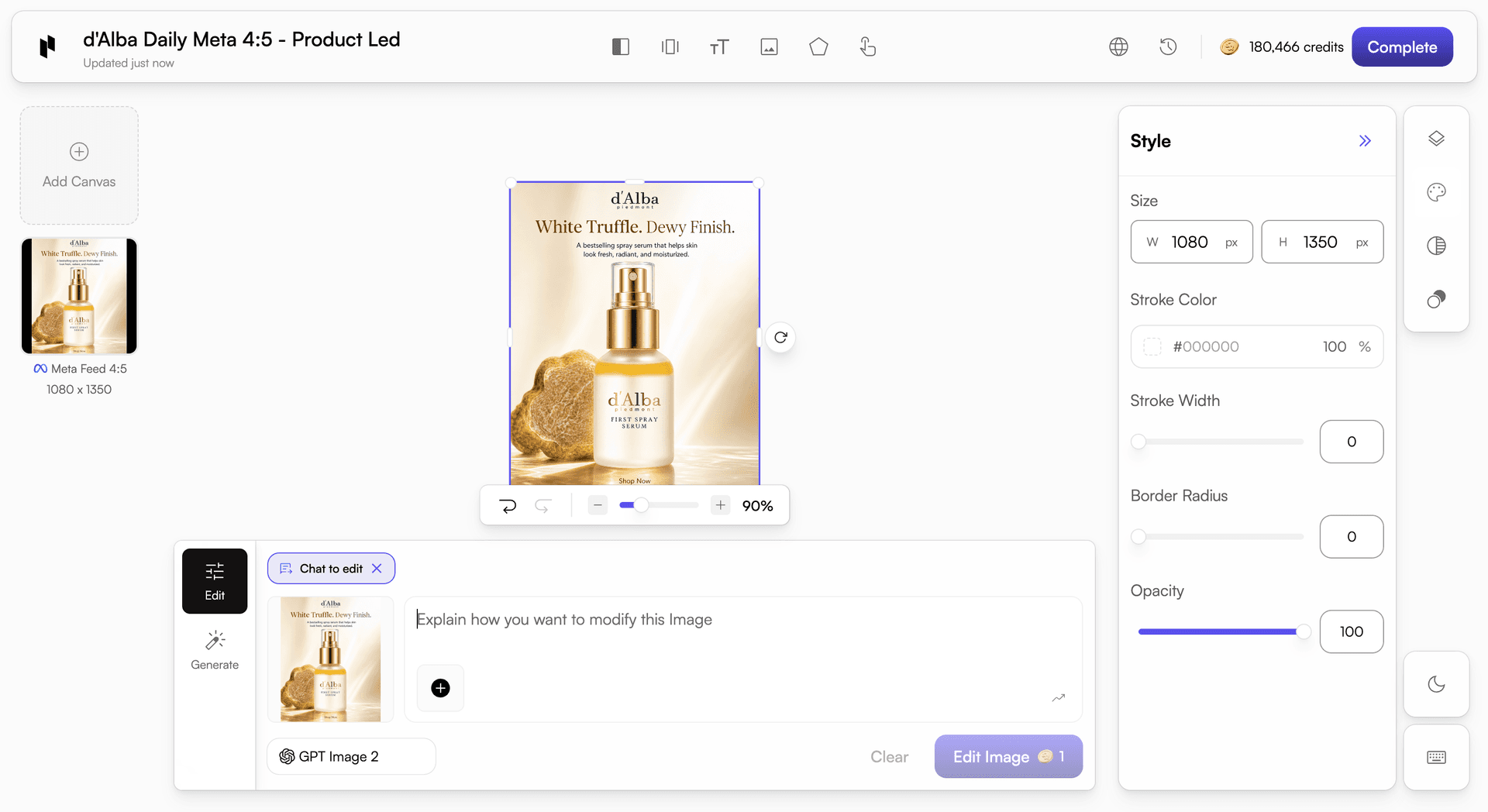This screenshot has height=812, width=1488.
Task: Click the project title d'Alba Daily Meta
Action: point(241,40)
